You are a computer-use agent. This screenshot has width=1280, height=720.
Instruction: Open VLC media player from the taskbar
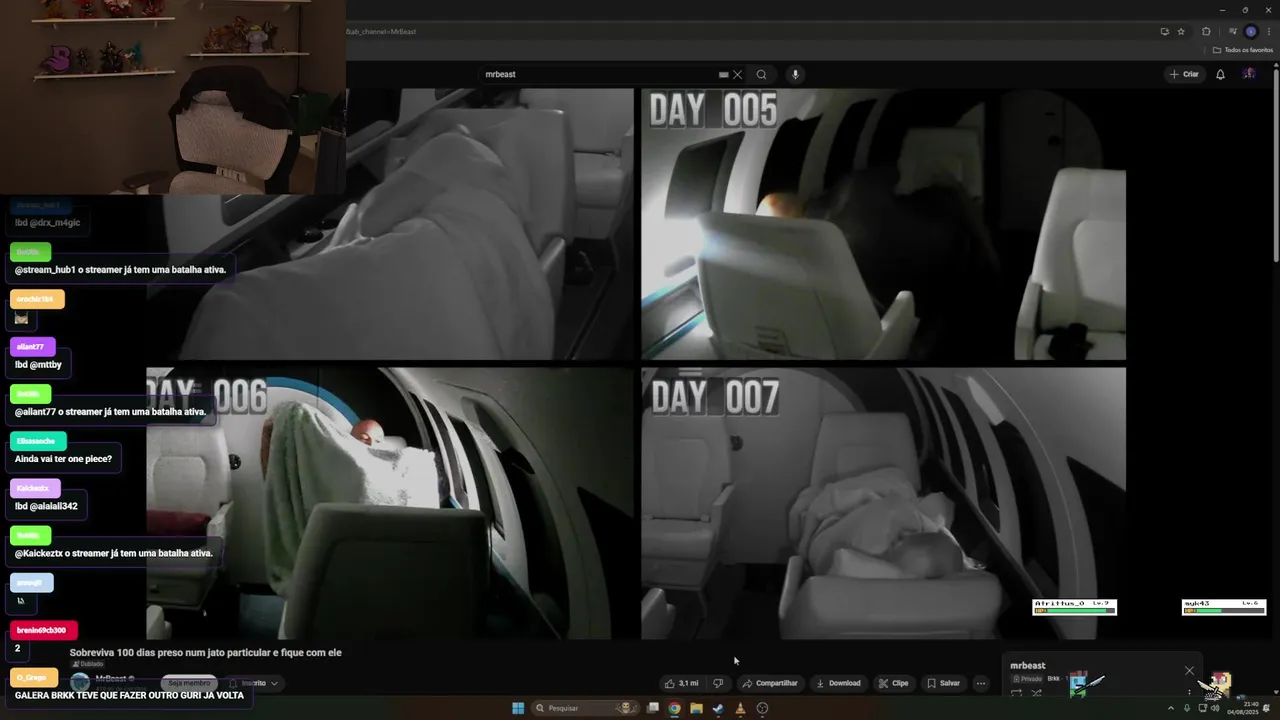[740, 708]
